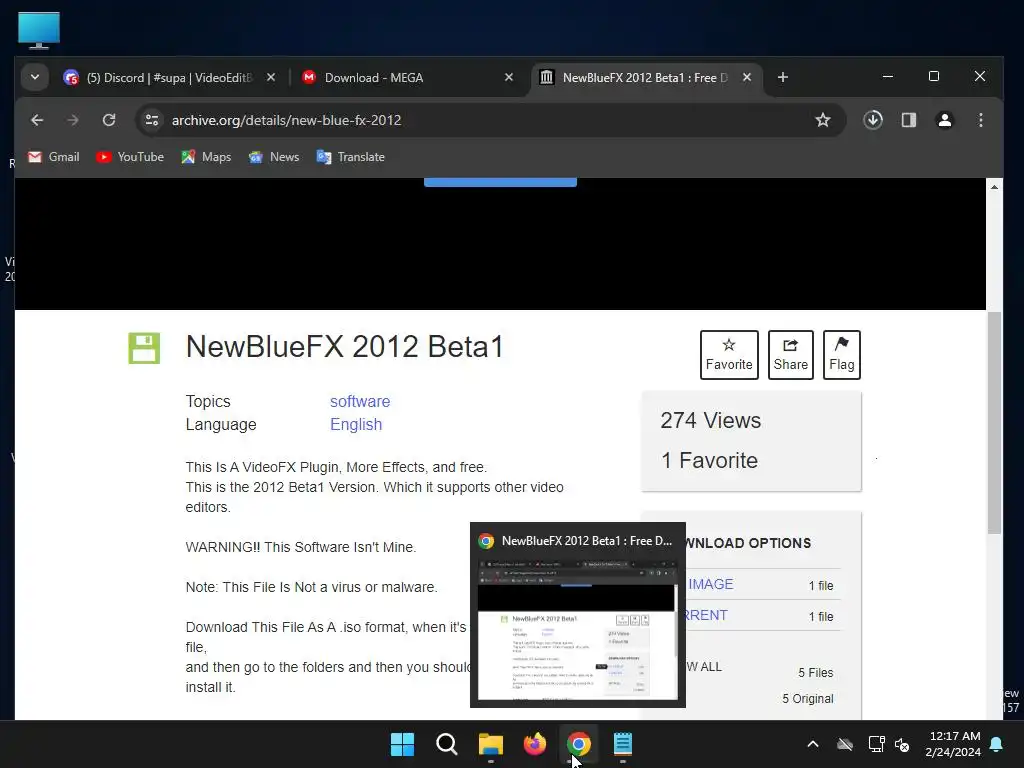
Task: Click the green floppy disk software icon
Action: tap(144, 348)
